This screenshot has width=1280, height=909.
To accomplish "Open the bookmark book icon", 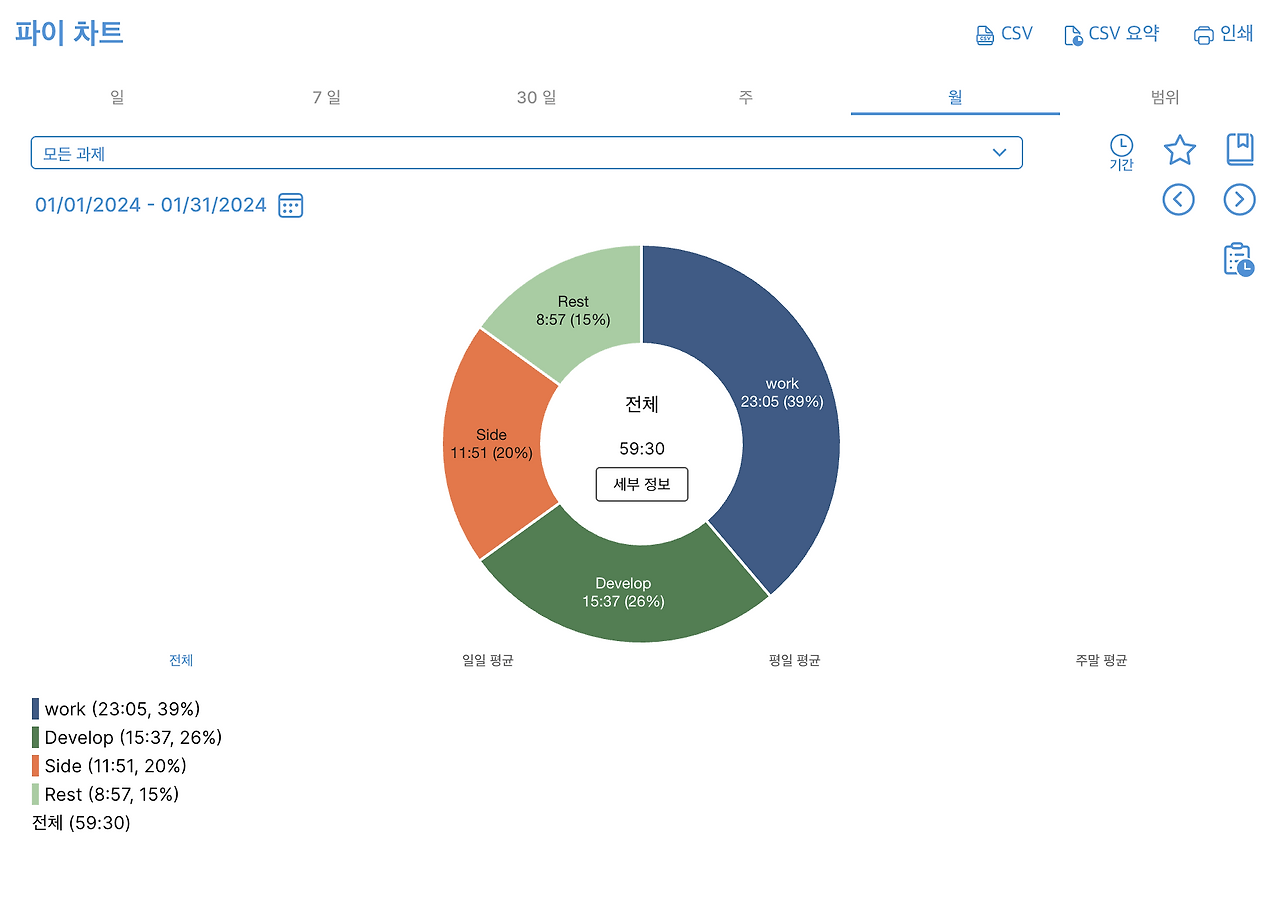I will (x=1240, y=150).
